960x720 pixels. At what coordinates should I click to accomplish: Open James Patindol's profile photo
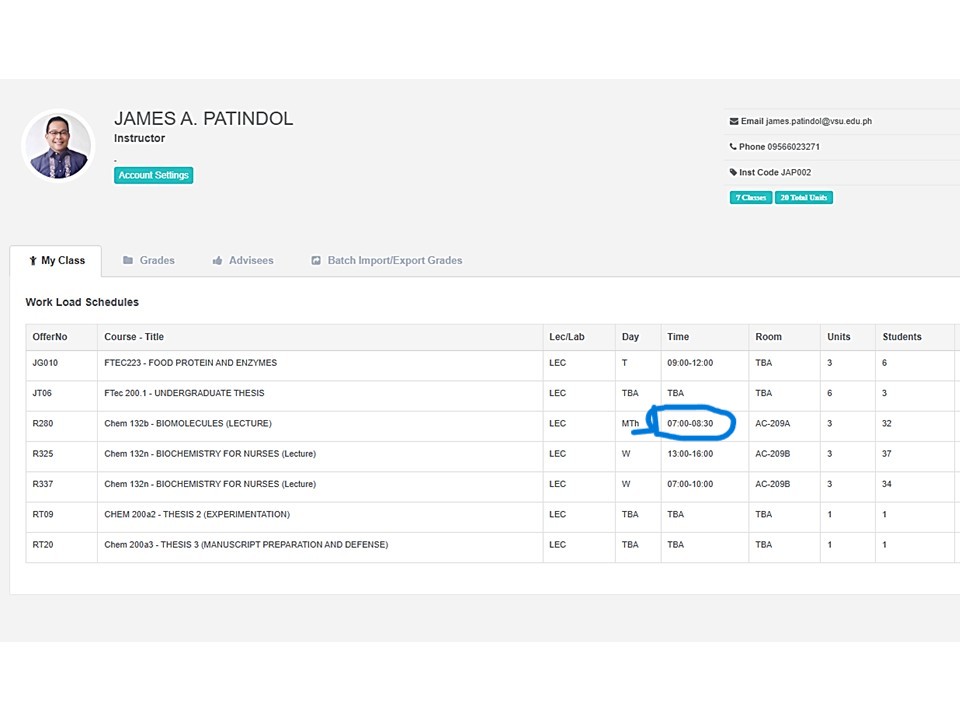click(x=58, y=145)
